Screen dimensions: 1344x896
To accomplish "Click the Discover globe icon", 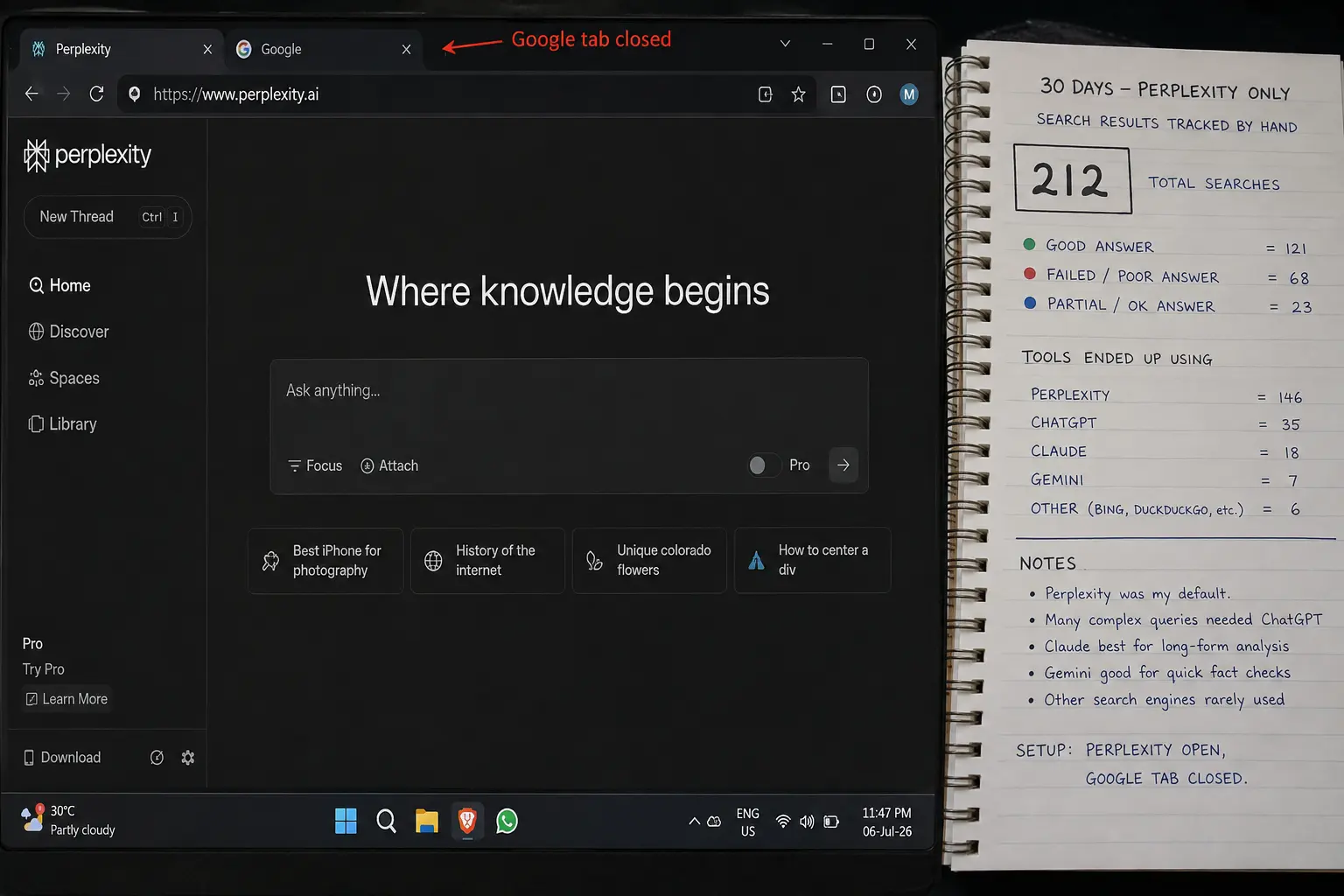I will [36, 332].
